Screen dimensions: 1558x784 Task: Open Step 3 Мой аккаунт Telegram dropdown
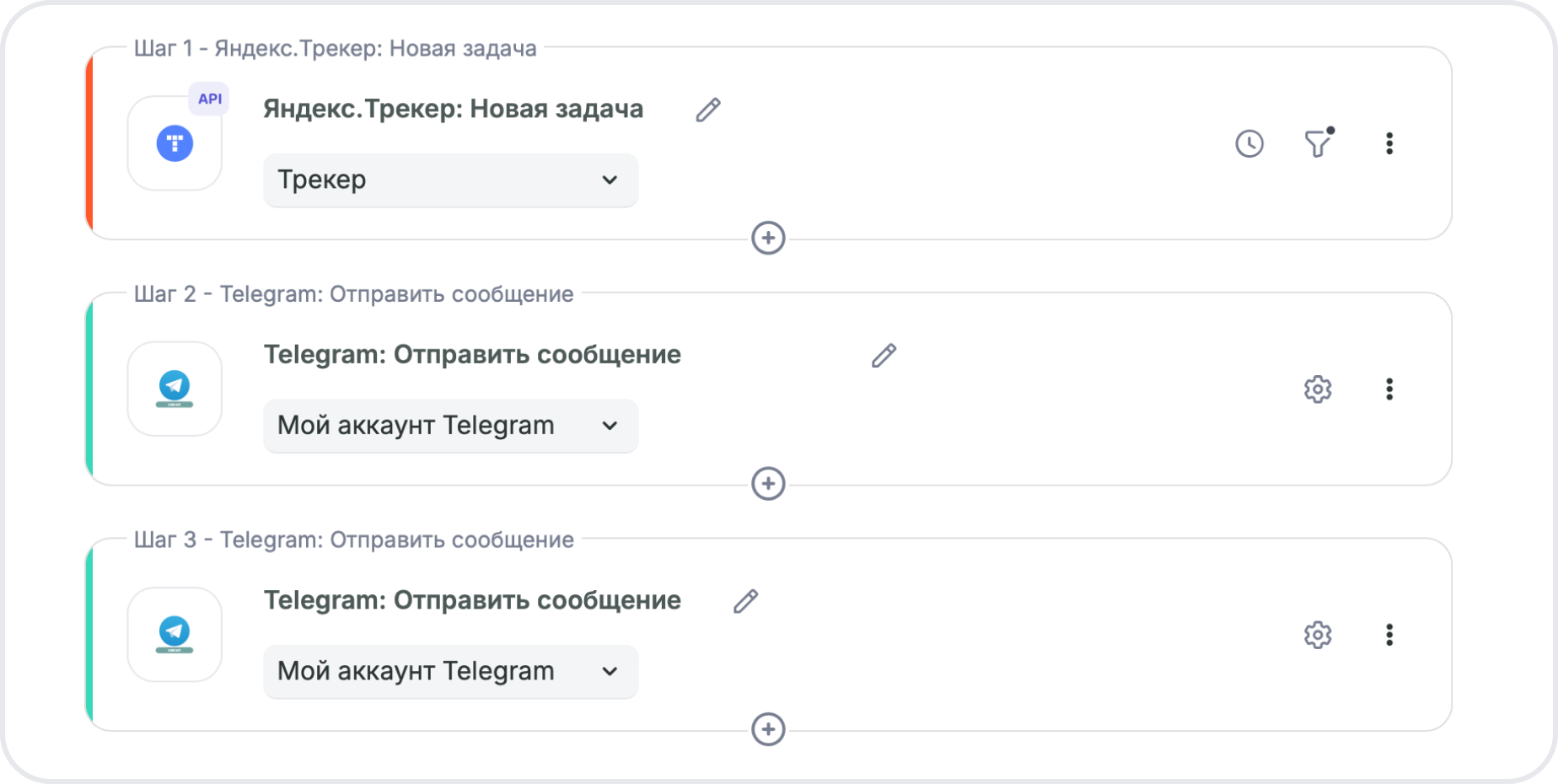coord(451,672)
